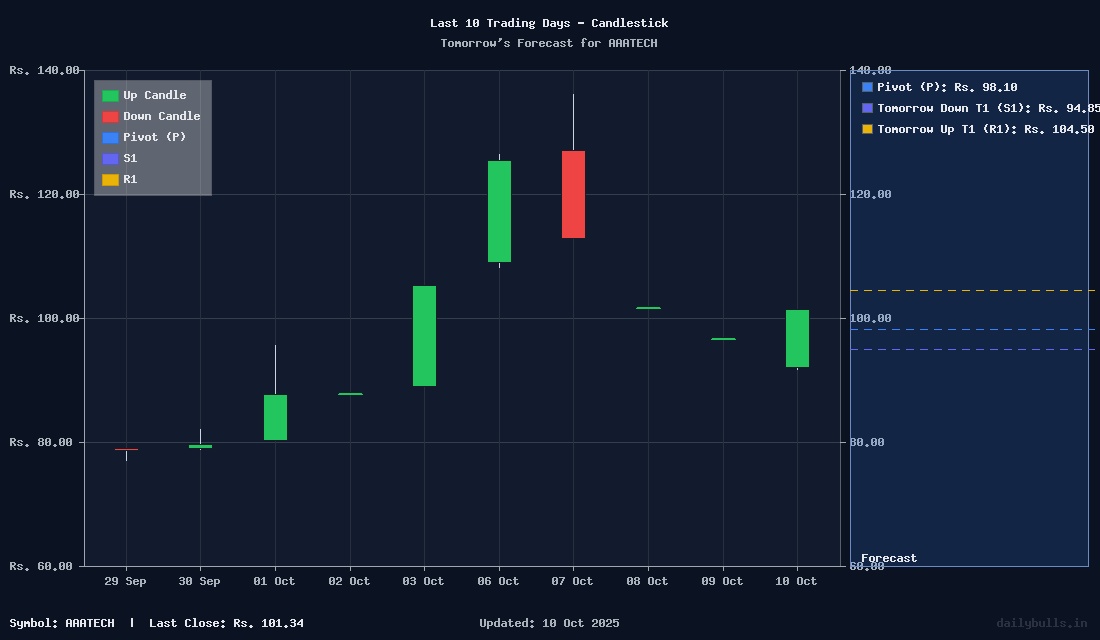Viewport: 1100px width, 640px height.
Task: Click the 29 Sep date axis label
Action: click(125, 581)
